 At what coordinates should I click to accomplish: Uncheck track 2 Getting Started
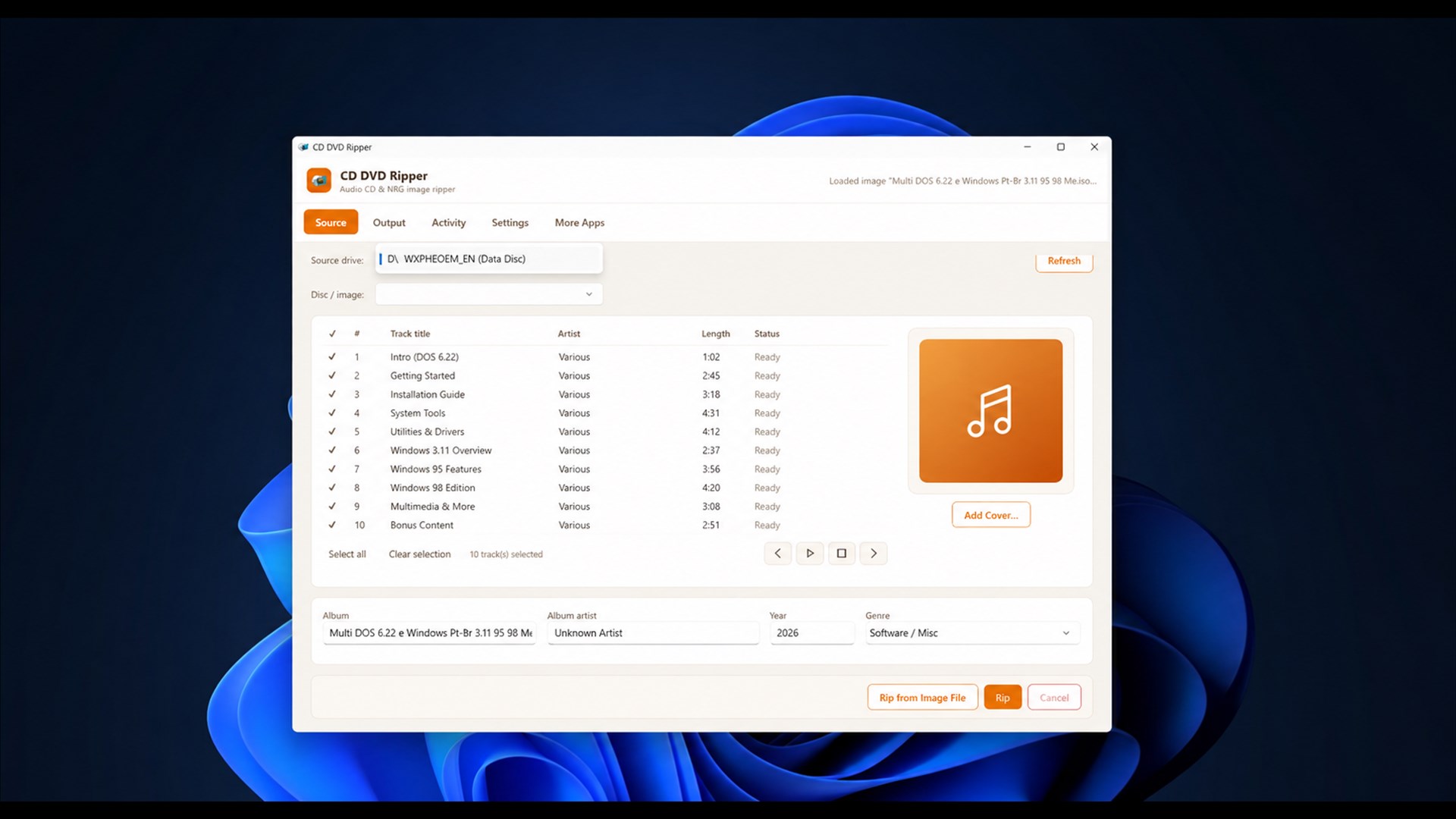[x=332, y=375]
